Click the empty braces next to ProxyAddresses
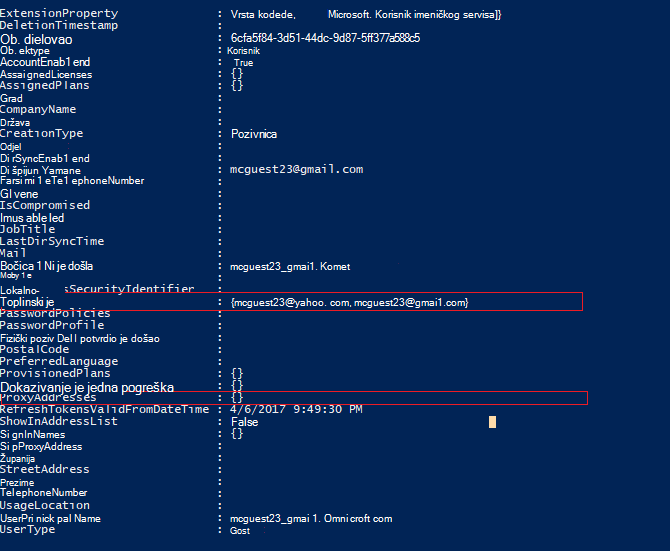The width and height of the screenshot is (670, 551). (x=237, y=397)
